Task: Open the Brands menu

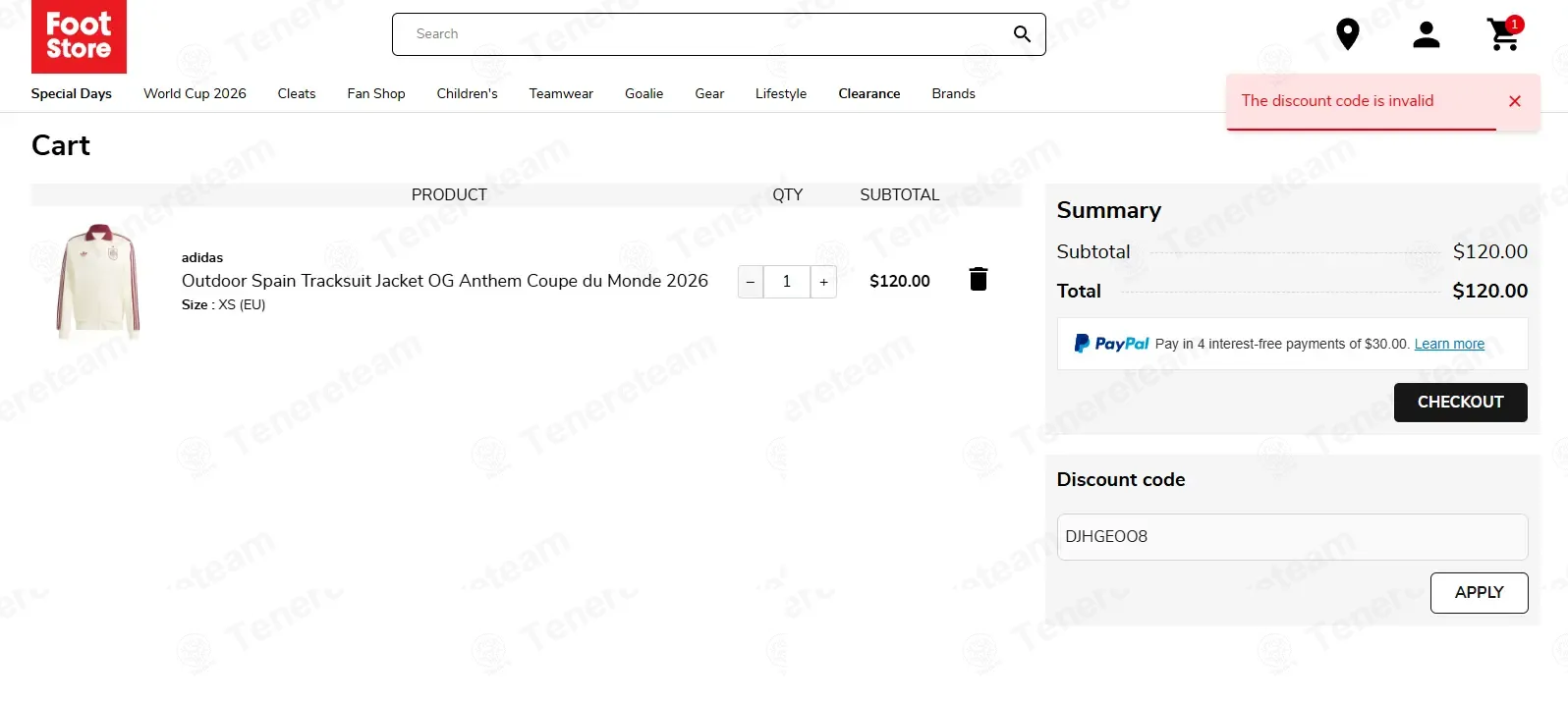Action: (954, 93)
